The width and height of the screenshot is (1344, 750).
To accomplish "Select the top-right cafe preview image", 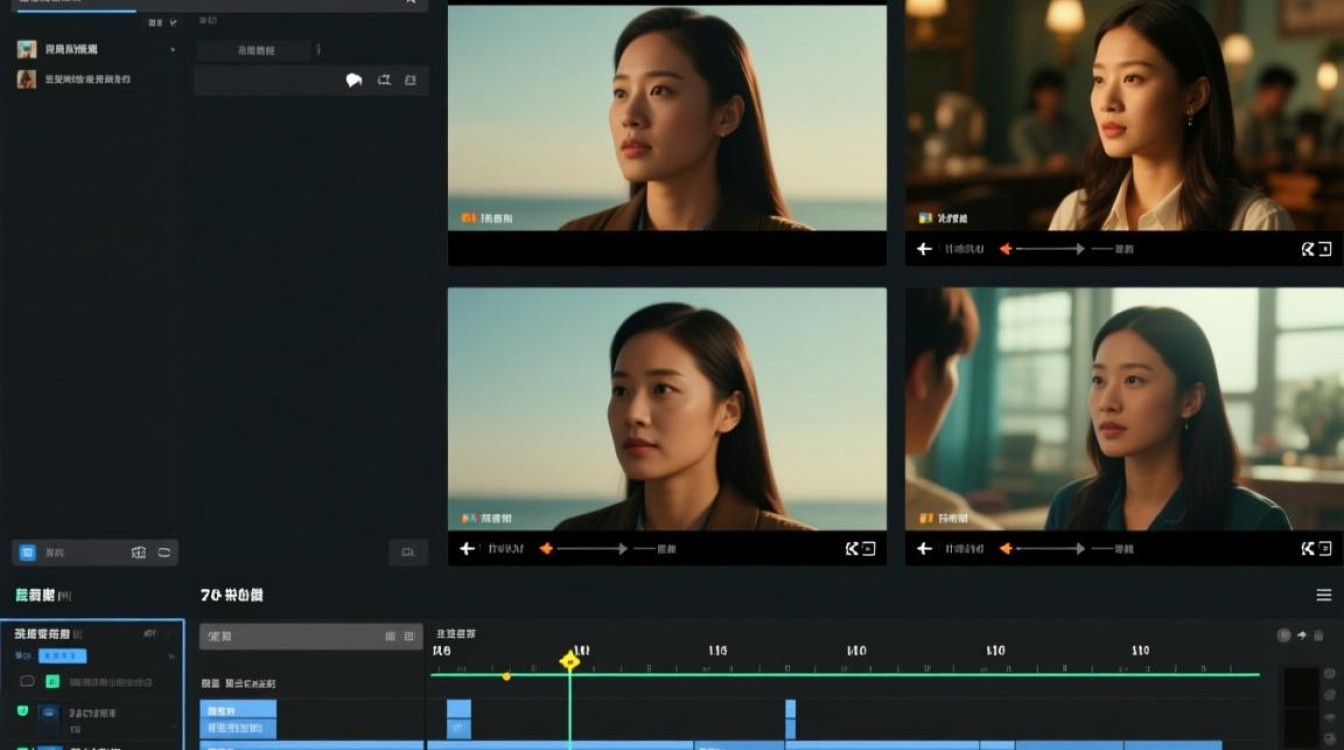I will tap(1125, 115).
